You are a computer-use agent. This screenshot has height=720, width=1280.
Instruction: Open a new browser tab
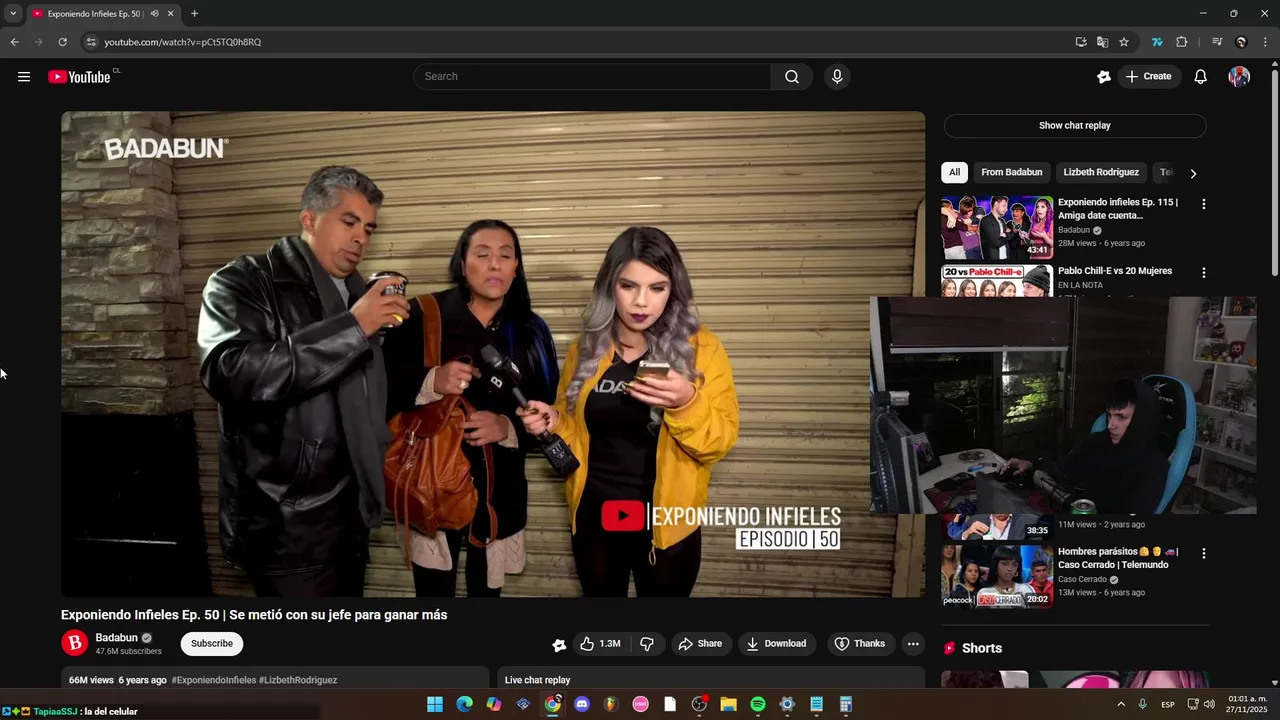tap(194, 14)
